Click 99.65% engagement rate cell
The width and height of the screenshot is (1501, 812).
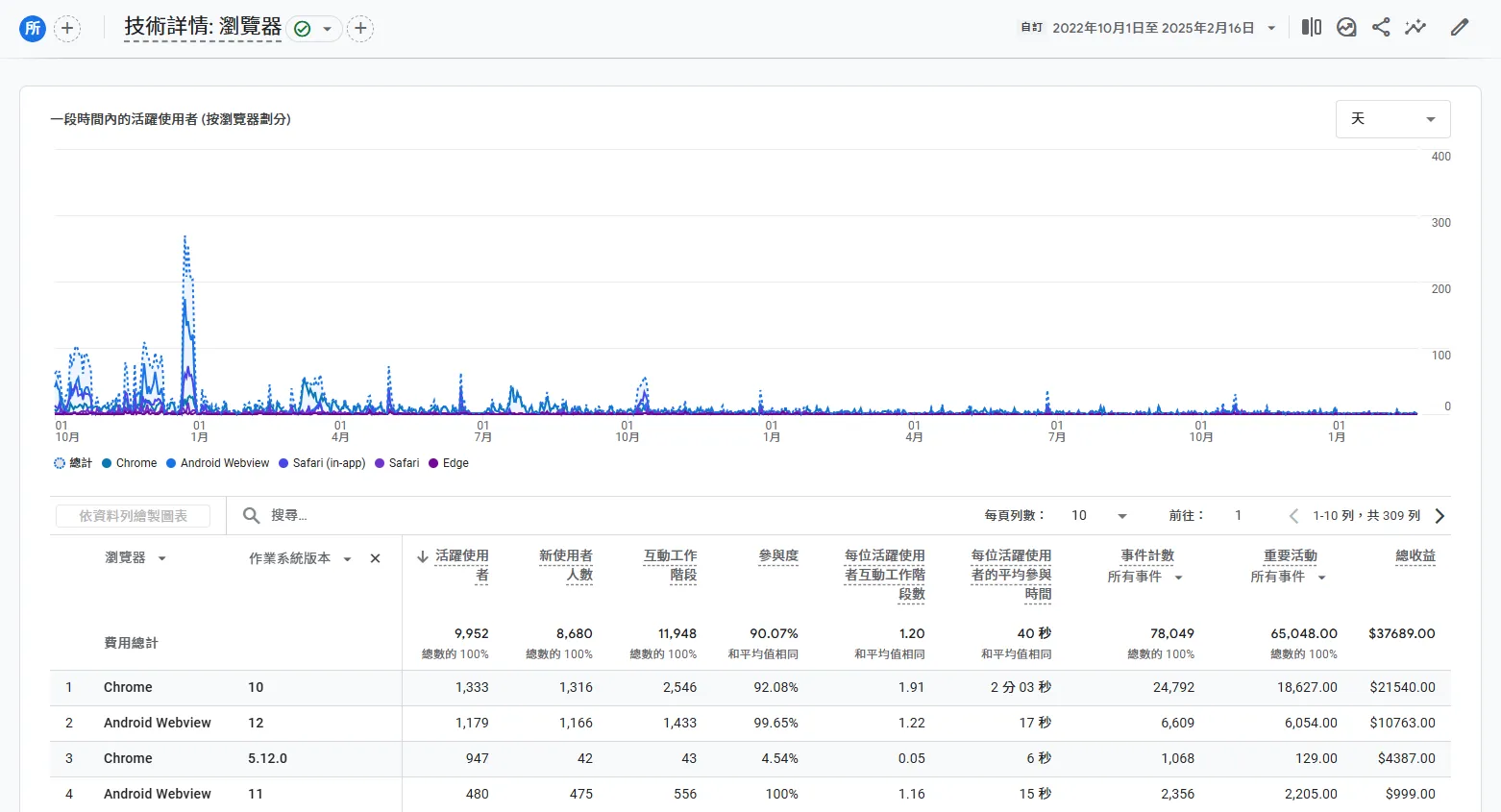click(775, 723)
